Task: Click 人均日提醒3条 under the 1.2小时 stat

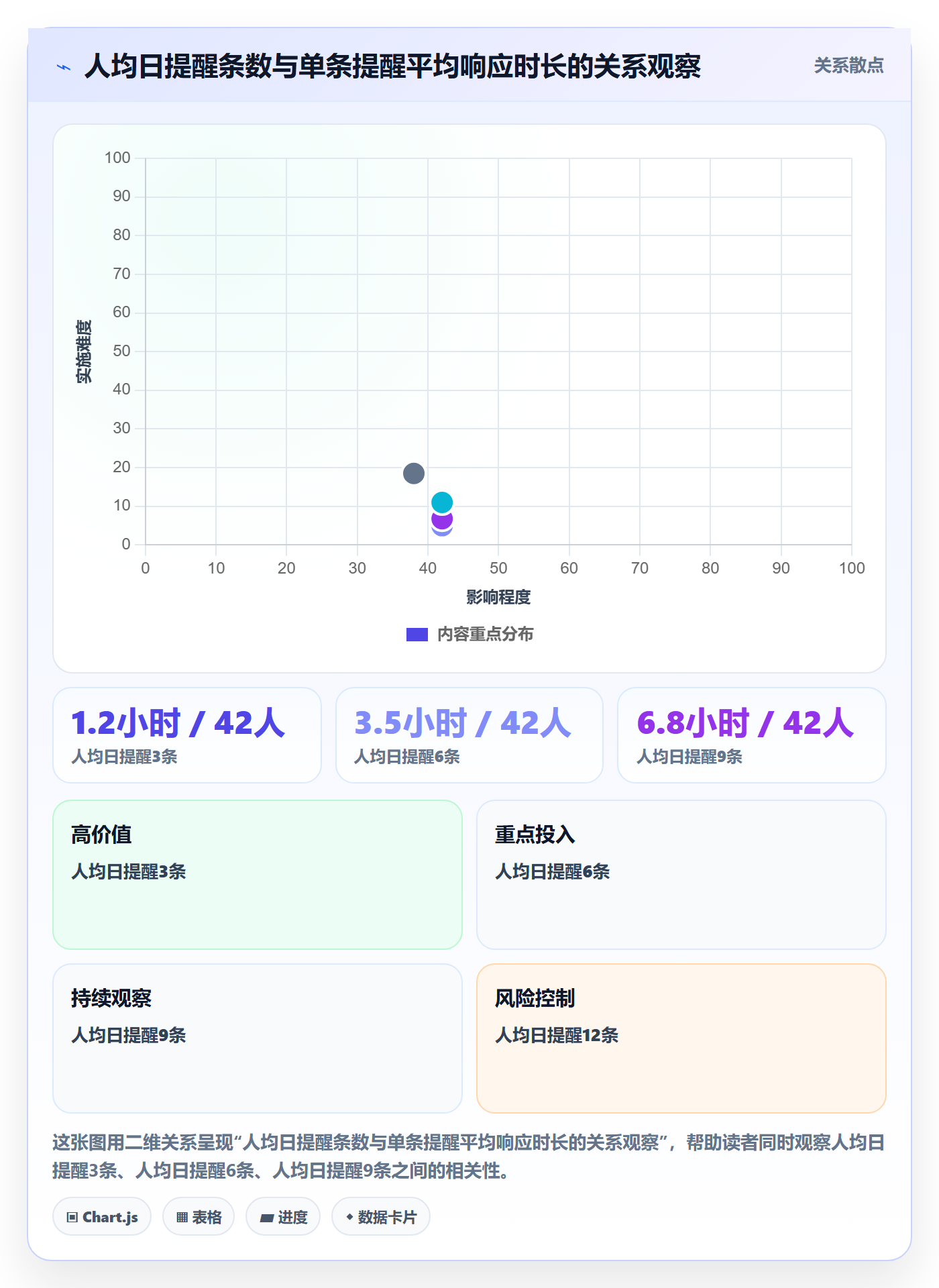Action: 124,757
